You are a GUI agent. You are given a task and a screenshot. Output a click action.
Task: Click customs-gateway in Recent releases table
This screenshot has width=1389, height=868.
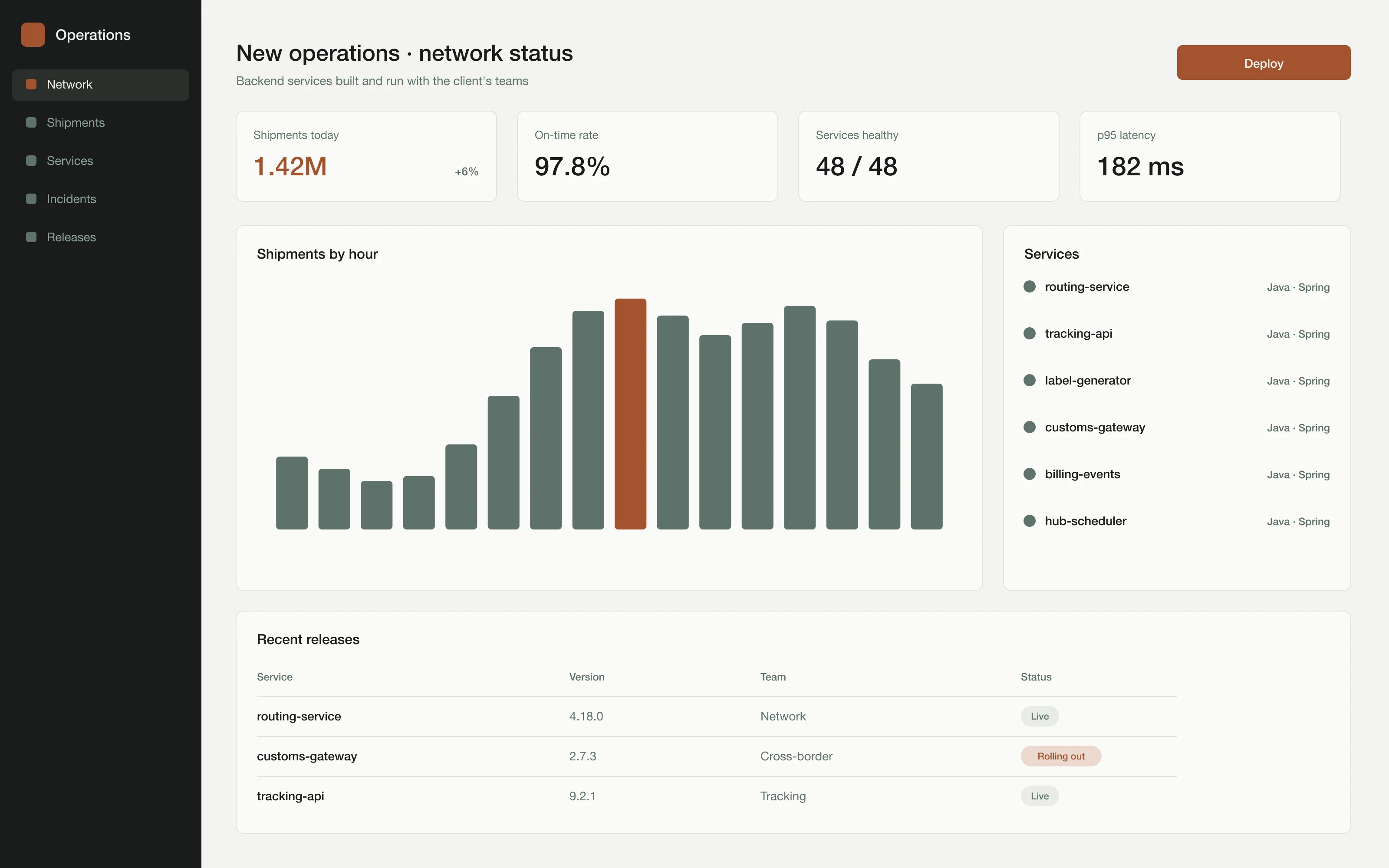306,756
